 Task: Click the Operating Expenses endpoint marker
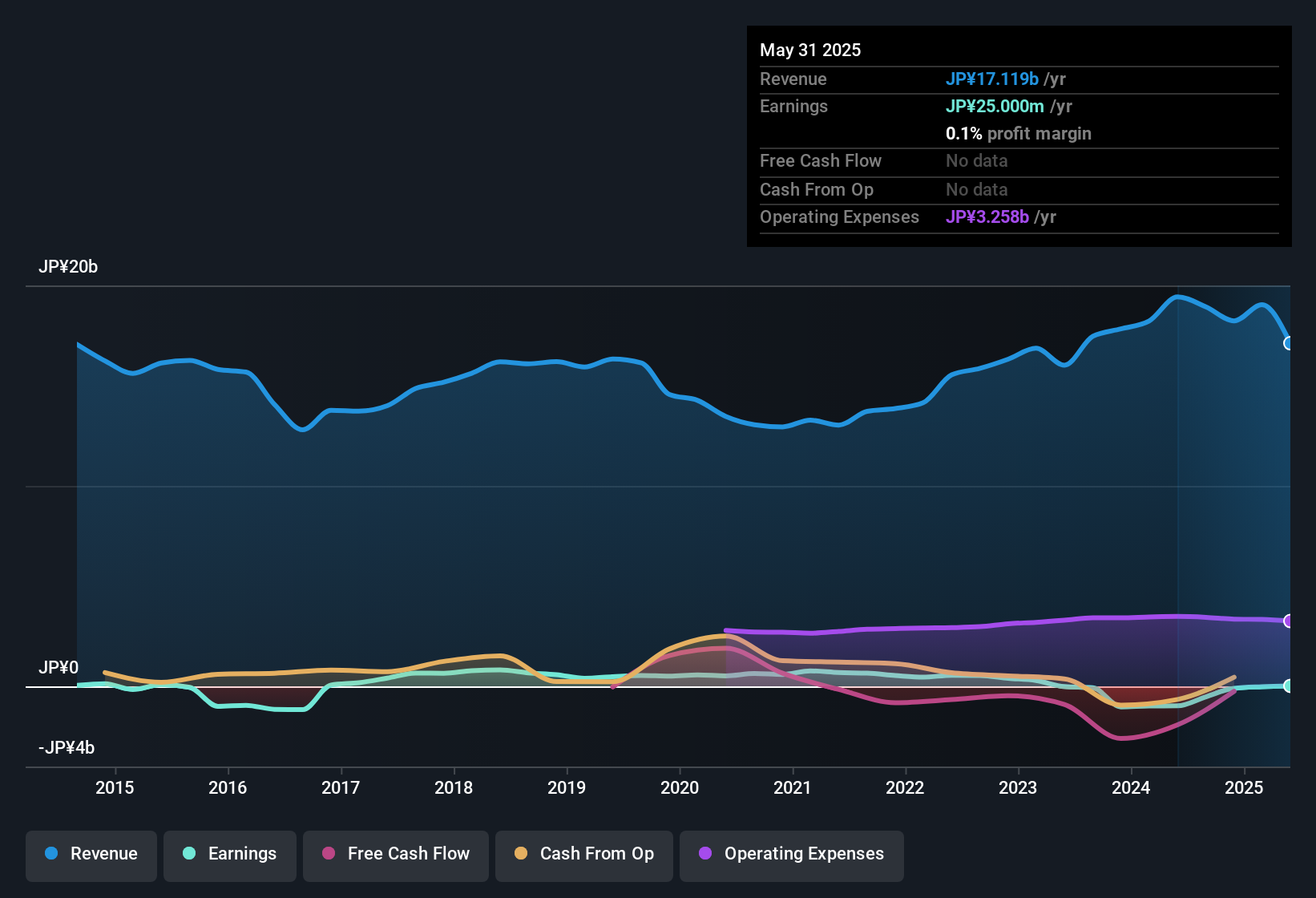coord(1289,621)
